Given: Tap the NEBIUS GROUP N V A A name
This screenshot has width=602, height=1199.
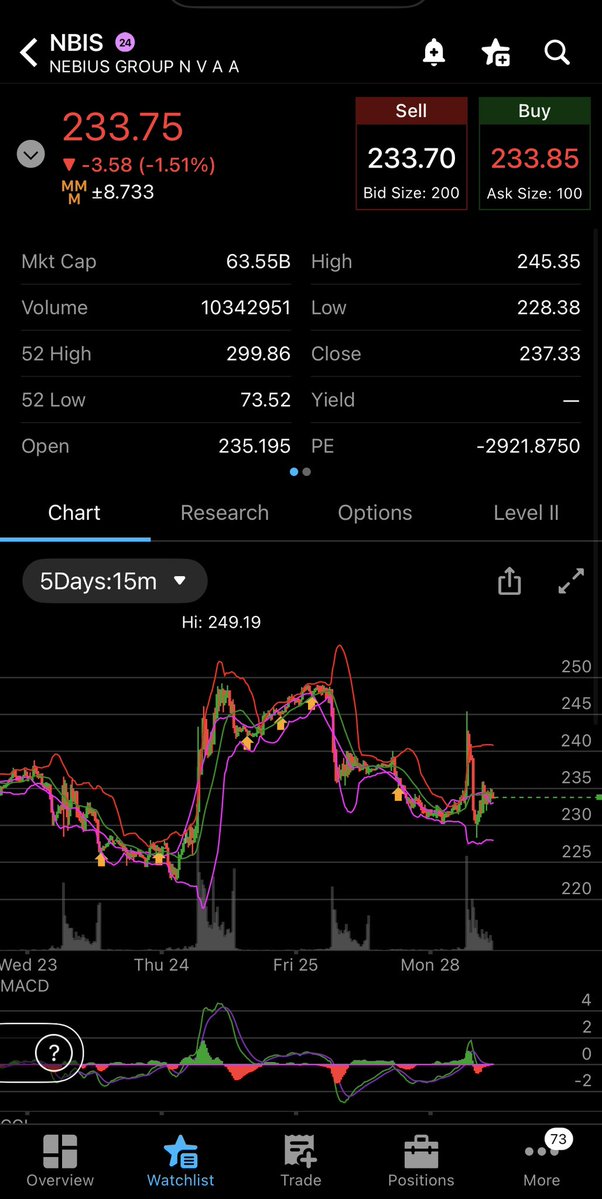Looking at the screenshot, I should 145,67.
